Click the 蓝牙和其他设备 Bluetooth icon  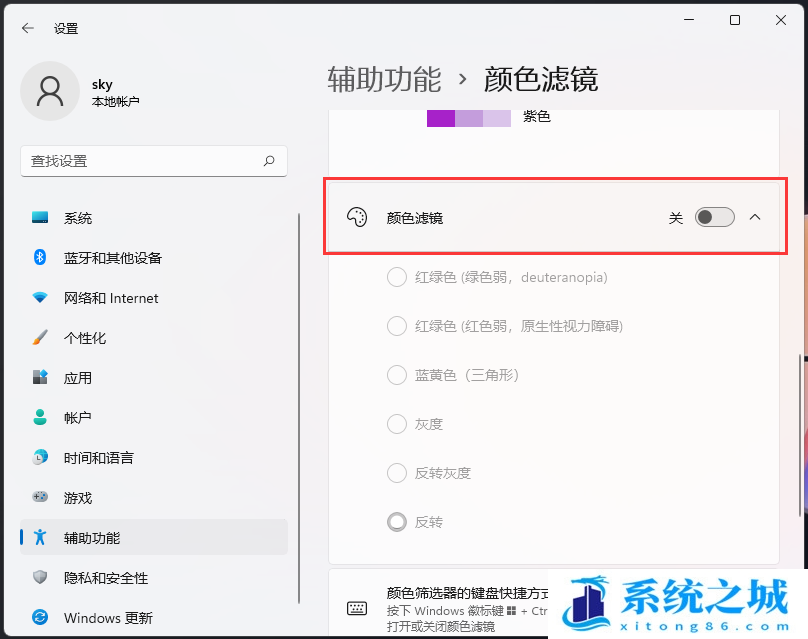coord(39,257)
